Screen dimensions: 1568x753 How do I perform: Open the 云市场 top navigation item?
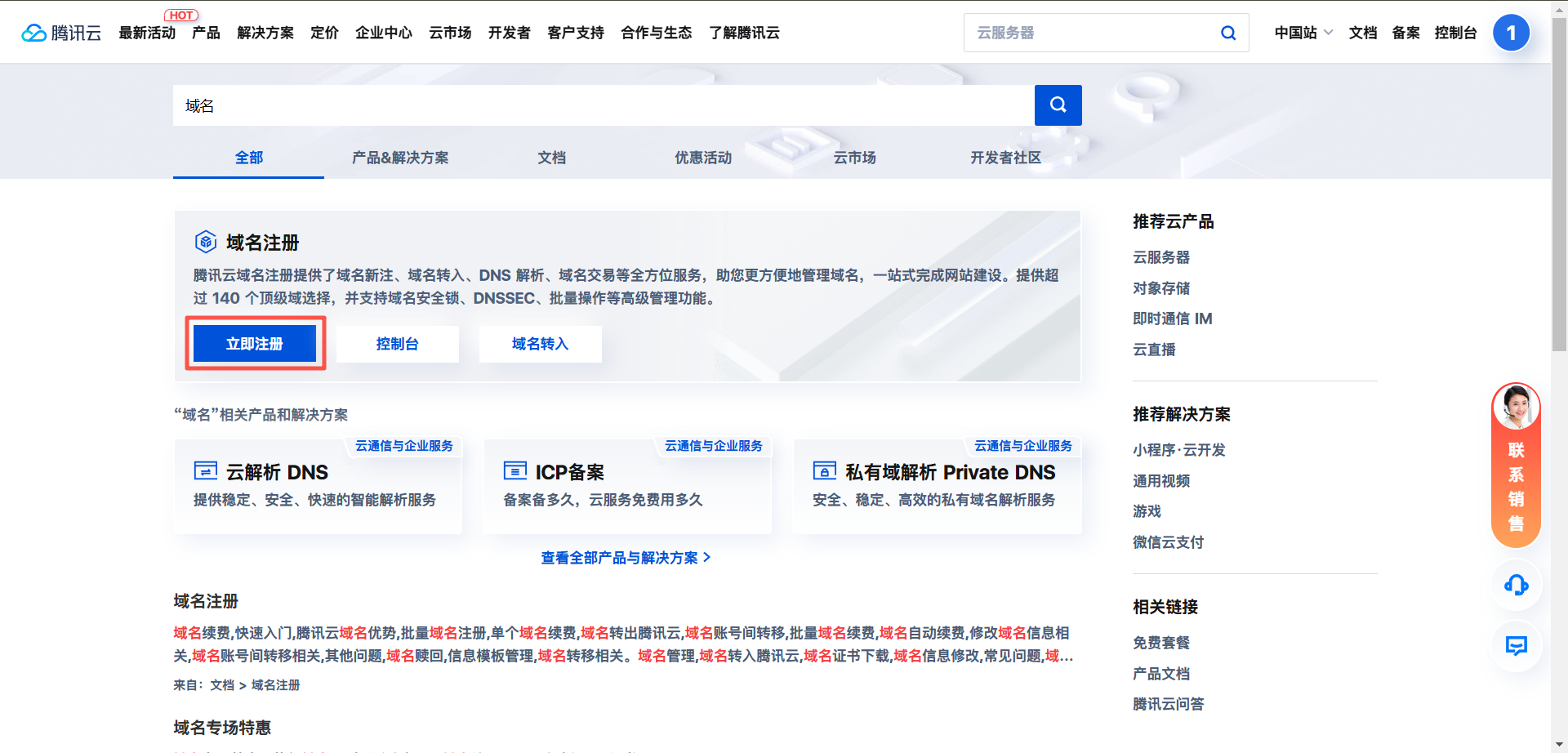point(450,33)
